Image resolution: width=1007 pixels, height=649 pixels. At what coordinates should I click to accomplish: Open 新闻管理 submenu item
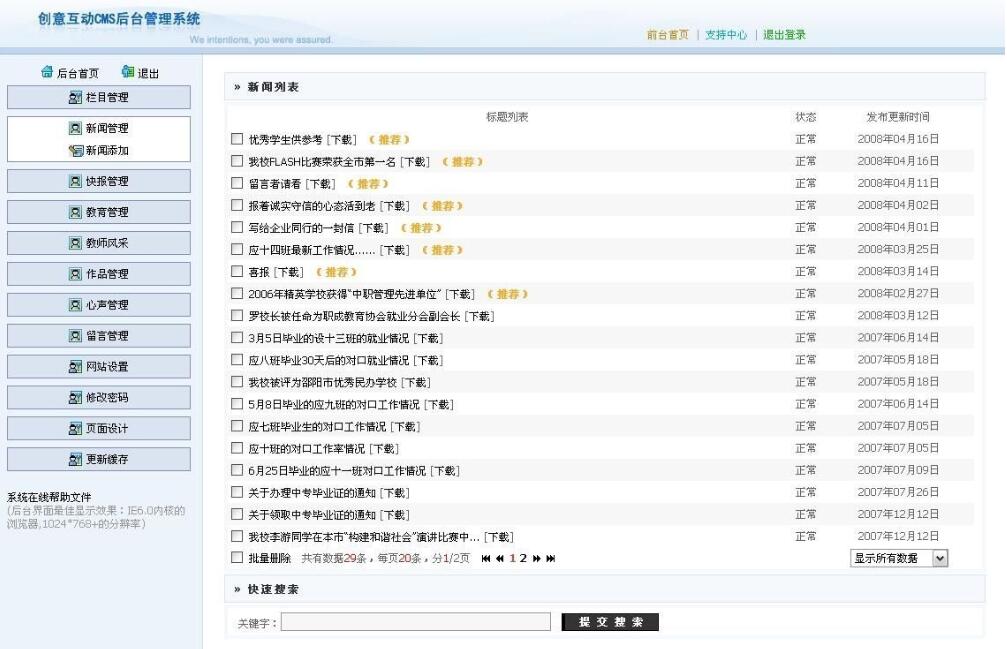point(107,128)
